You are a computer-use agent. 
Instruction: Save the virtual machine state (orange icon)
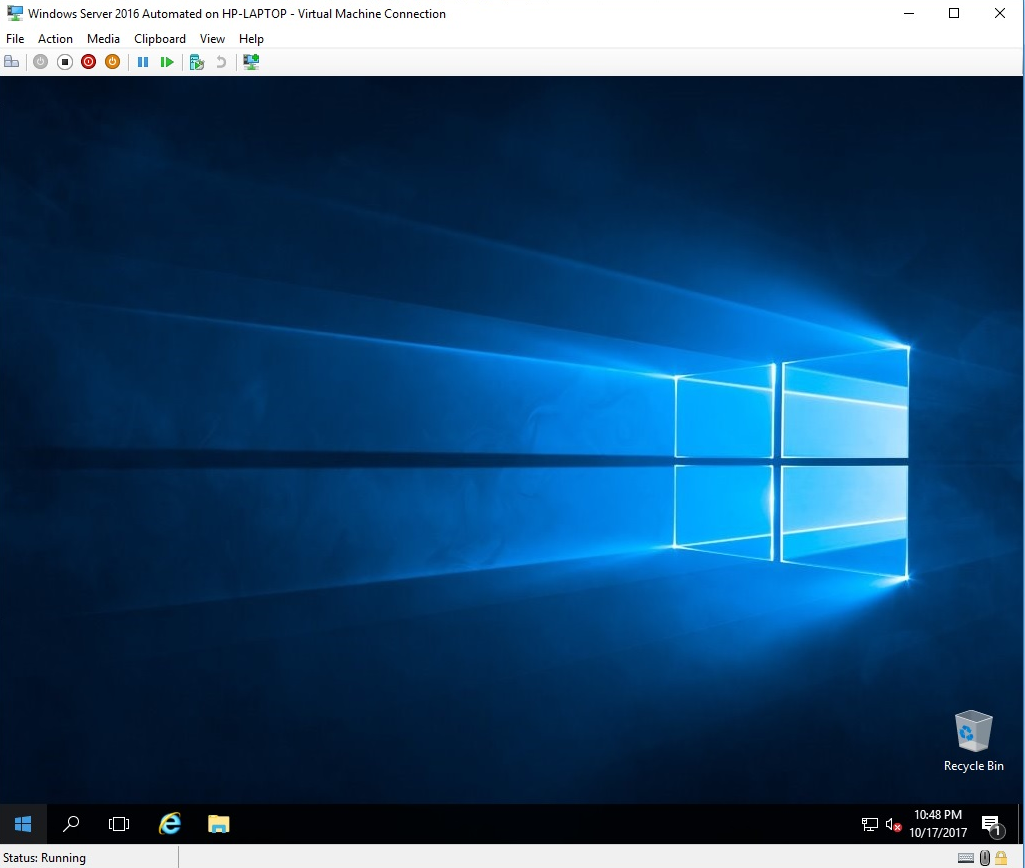click(x=113, y=62)
